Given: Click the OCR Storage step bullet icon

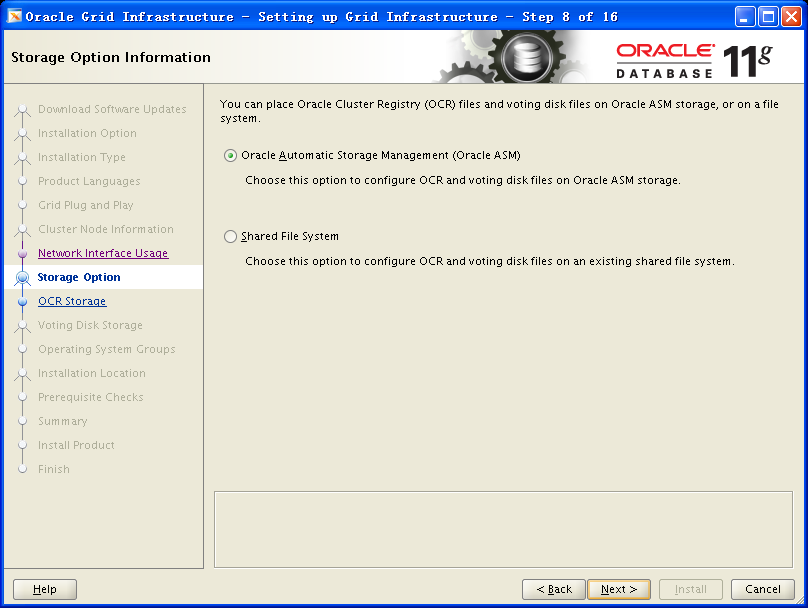Looking at the screenshot, I should point(22,301).
